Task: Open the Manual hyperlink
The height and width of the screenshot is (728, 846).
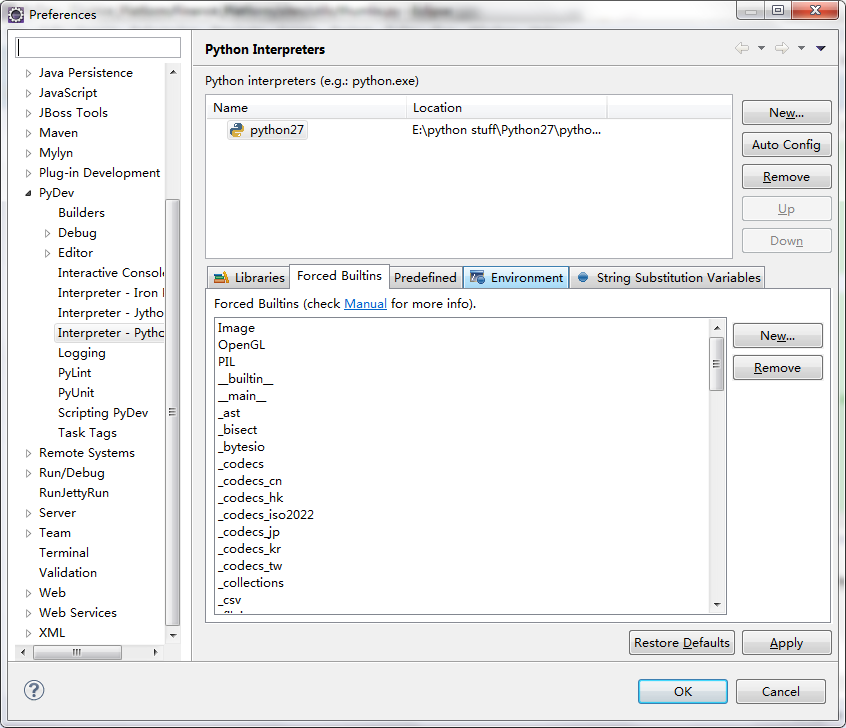Action: [365, 304]
